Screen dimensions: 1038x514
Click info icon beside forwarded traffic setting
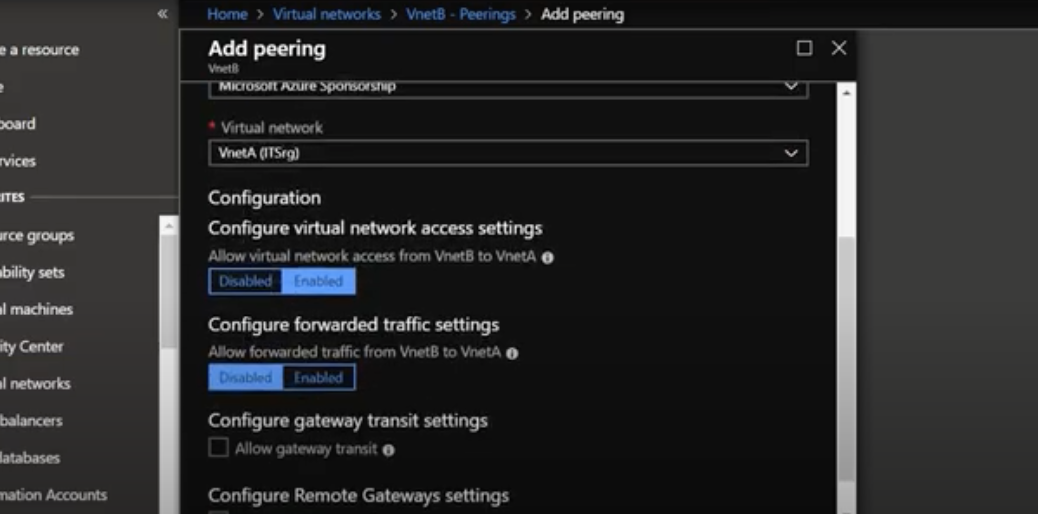(x=512, y=353)
